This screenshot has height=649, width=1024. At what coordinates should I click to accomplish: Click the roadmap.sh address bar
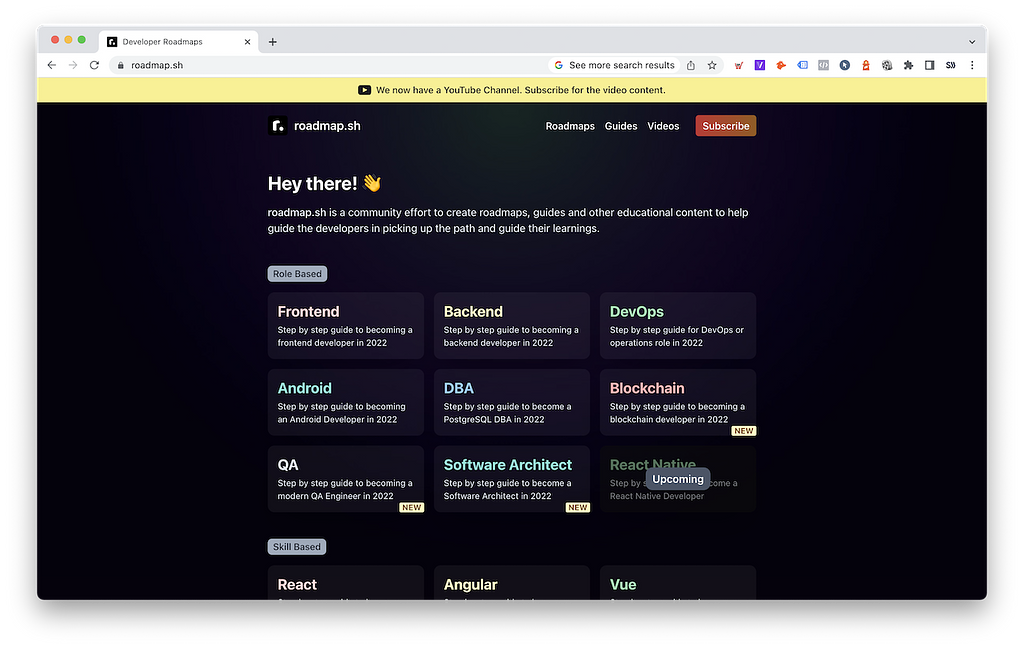coord(327,65)
